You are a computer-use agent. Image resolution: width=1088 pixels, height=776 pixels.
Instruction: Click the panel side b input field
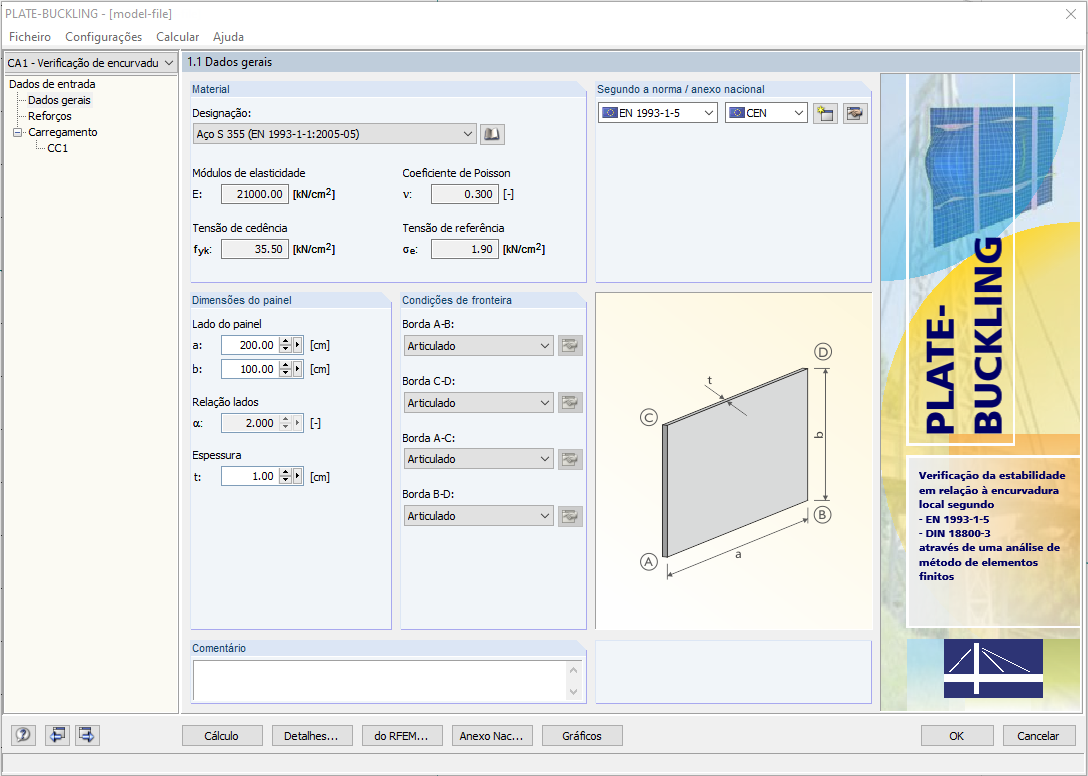[250, 369]
